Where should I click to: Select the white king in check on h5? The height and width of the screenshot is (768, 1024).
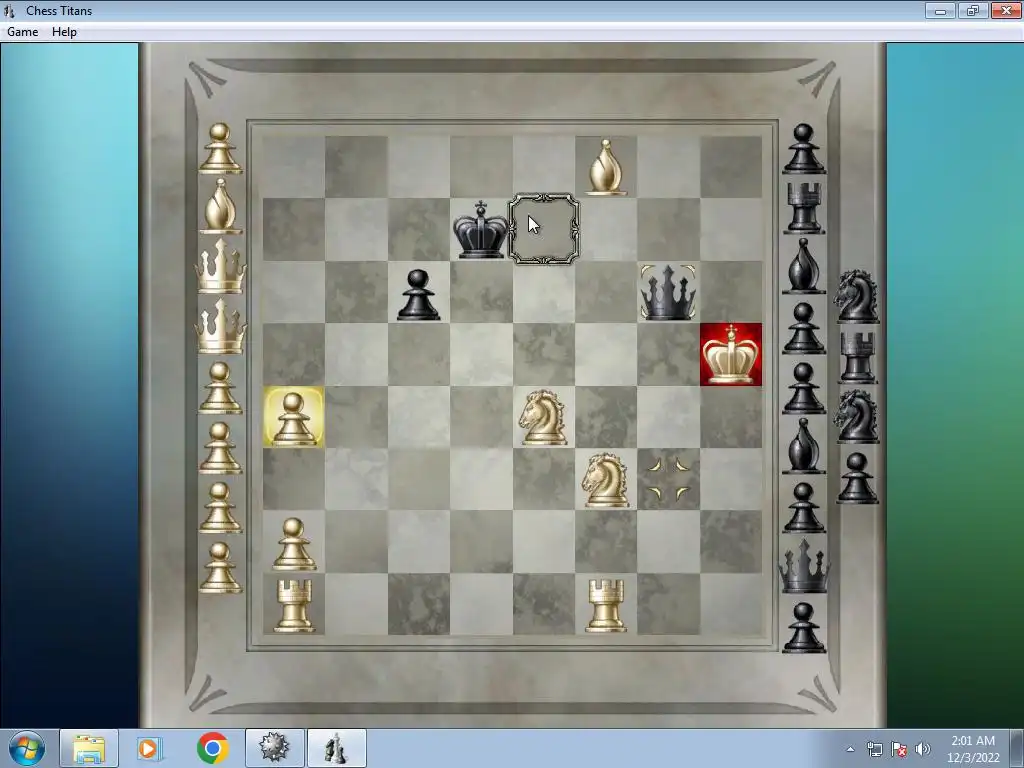(731, 355)
